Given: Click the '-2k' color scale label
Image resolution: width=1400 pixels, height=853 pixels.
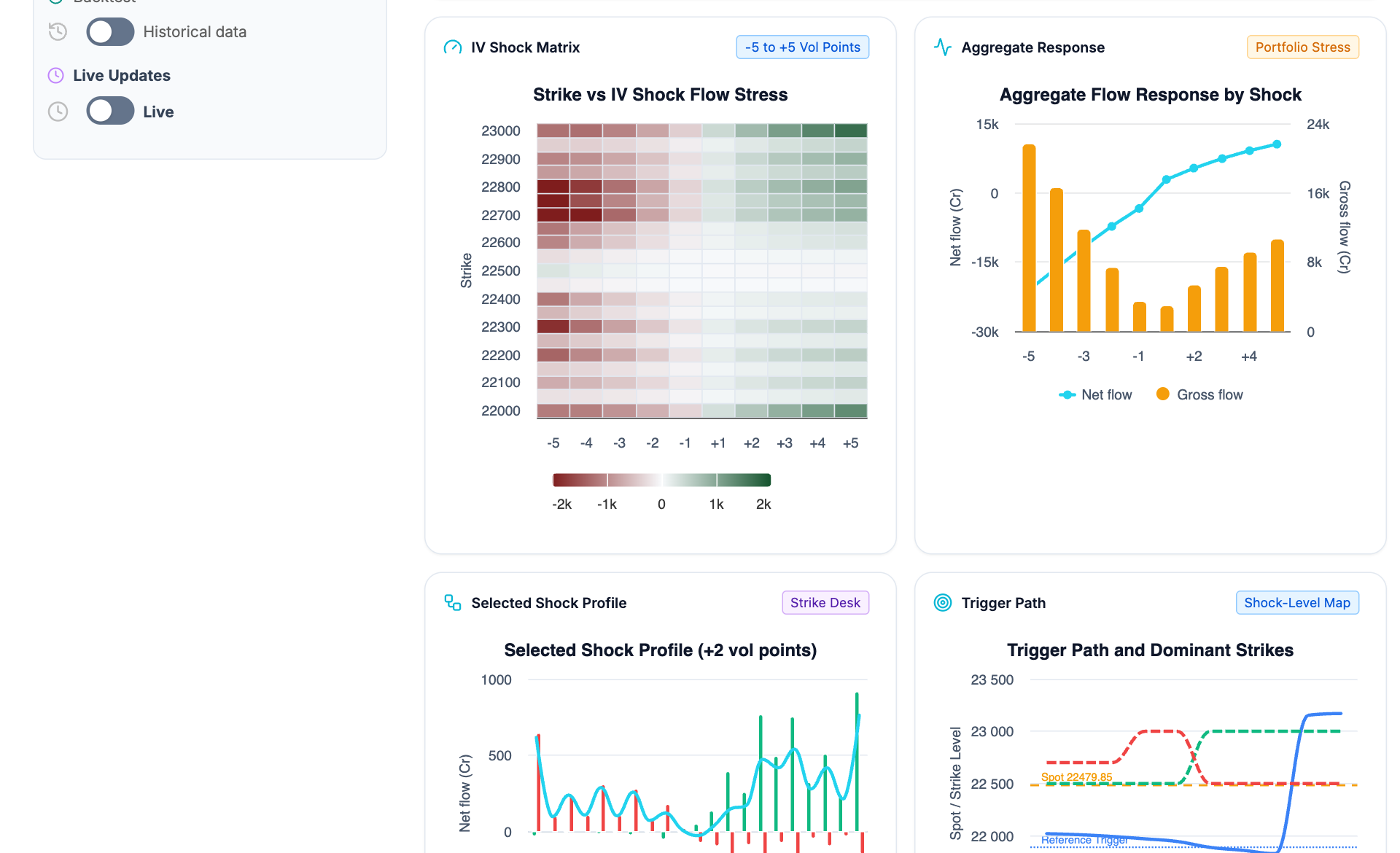Looking at the screenshot, I should pos(561,505).
